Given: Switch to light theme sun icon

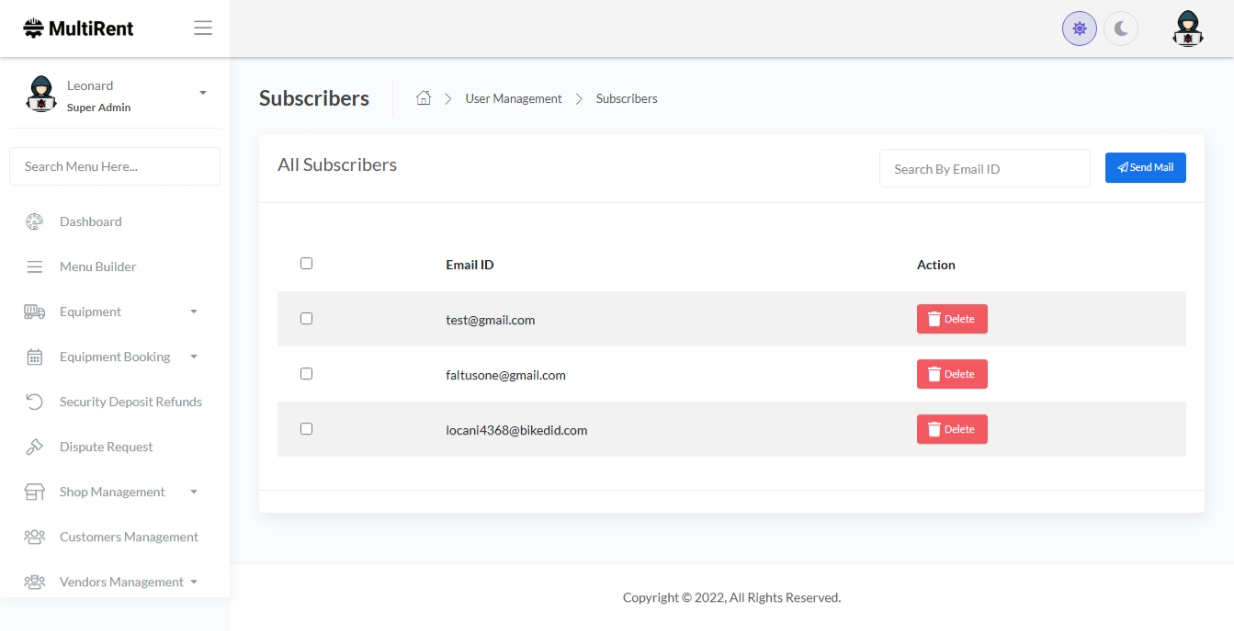Looking at the screenshot, I should pos(1079,29).
